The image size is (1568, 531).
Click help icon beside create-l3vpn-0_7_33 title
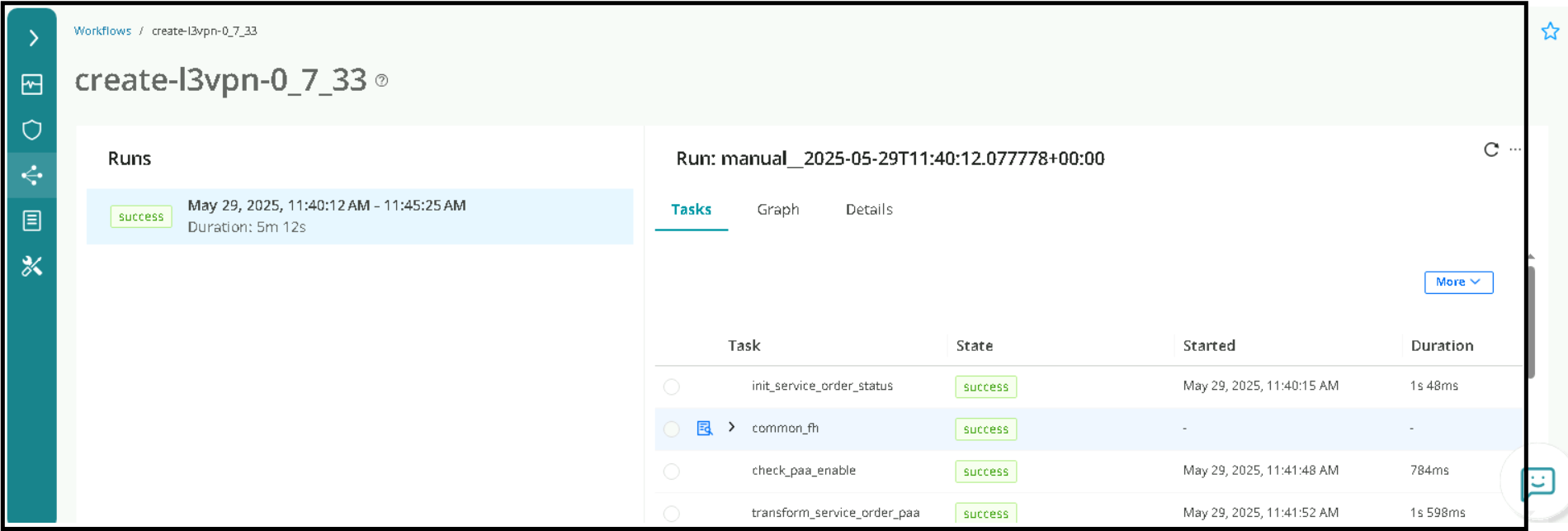pos(381,80)
